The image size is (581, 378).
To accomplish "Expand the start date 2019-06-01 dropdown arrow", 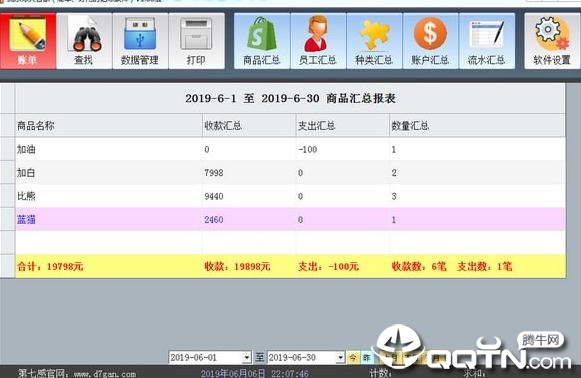I will pyautogui.click(x=246, y=358).
